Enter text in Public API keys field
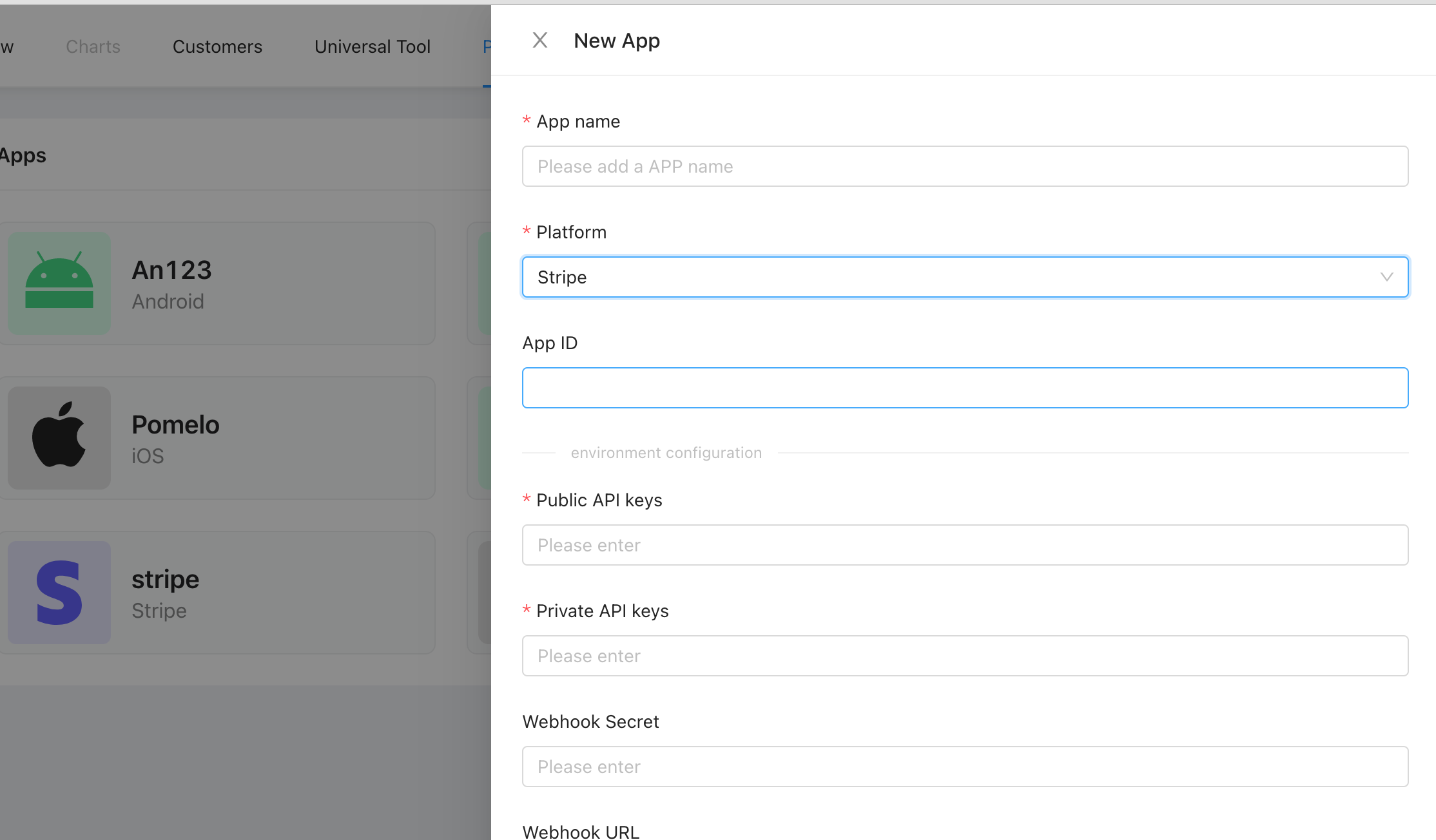The image size is (1436, 840). [965, 545]
